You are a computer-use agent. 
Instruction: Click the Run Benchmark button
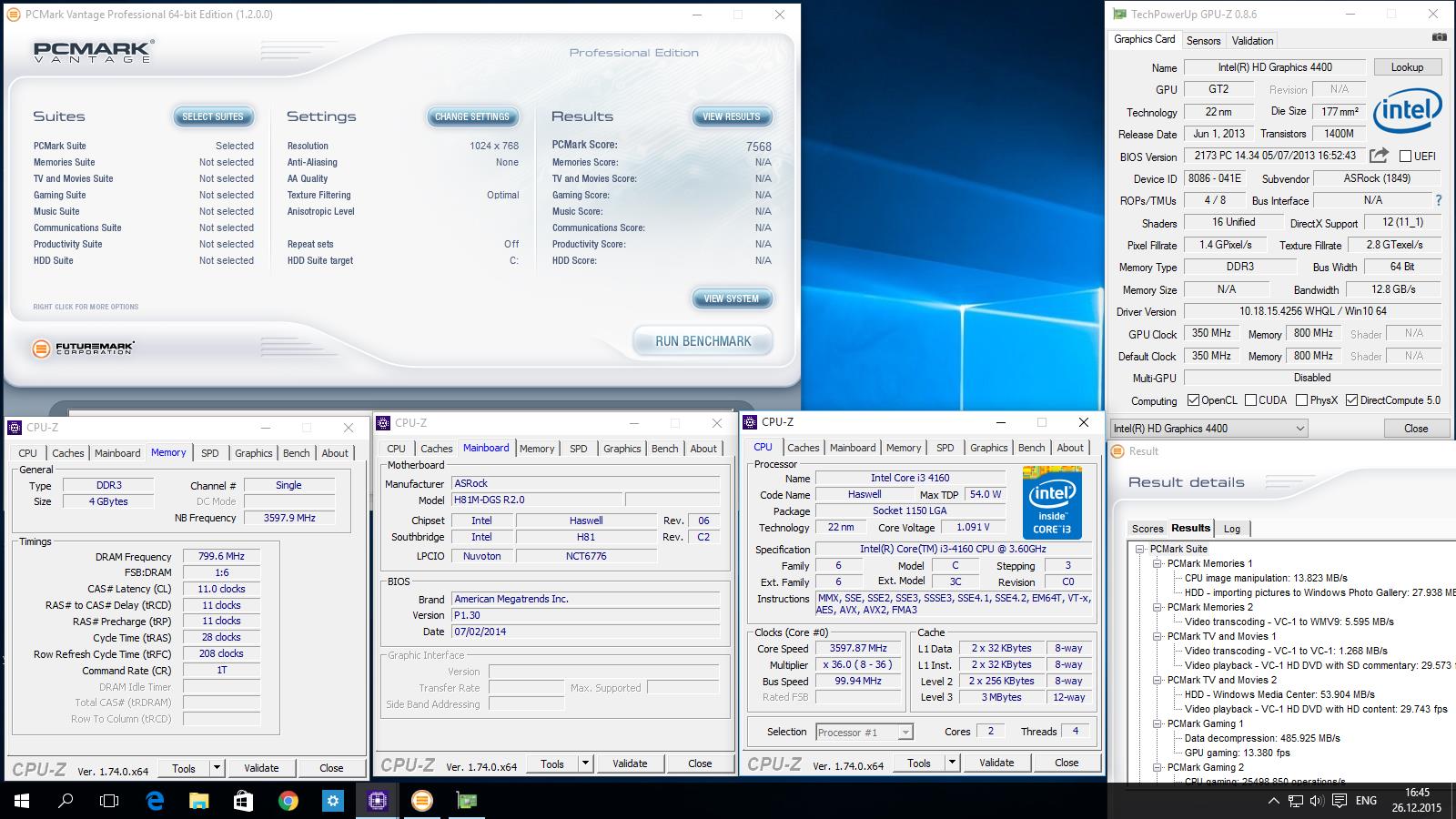(x=703, y=341)
